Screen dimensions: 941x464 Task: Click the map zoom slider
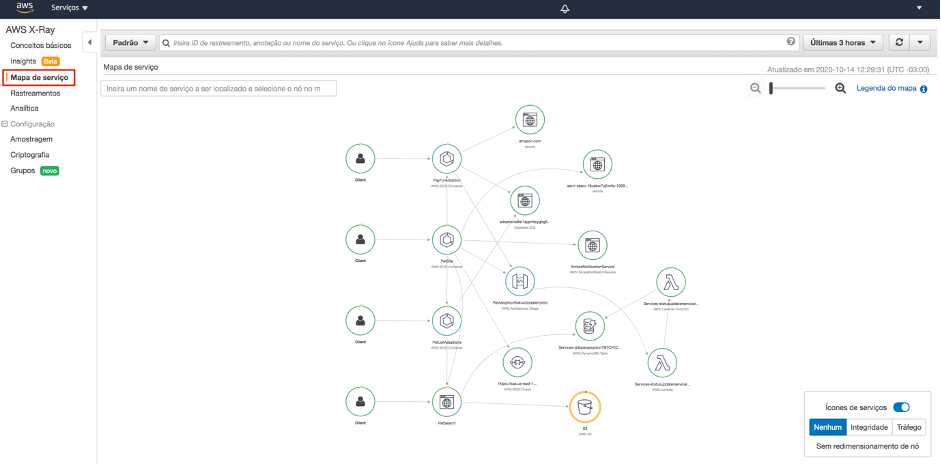[798, 88]
